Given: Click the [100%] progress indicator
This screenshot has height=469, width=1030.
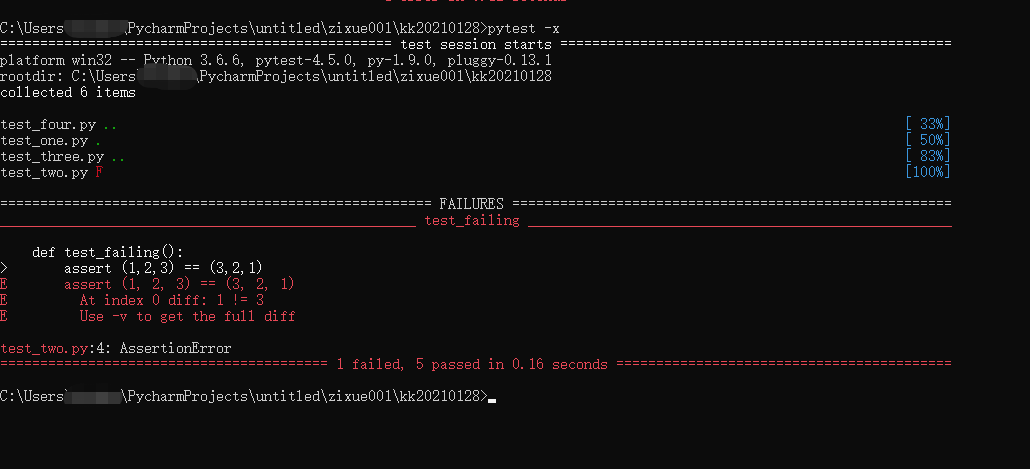Looking at the screenshot, I should [927, 173].
